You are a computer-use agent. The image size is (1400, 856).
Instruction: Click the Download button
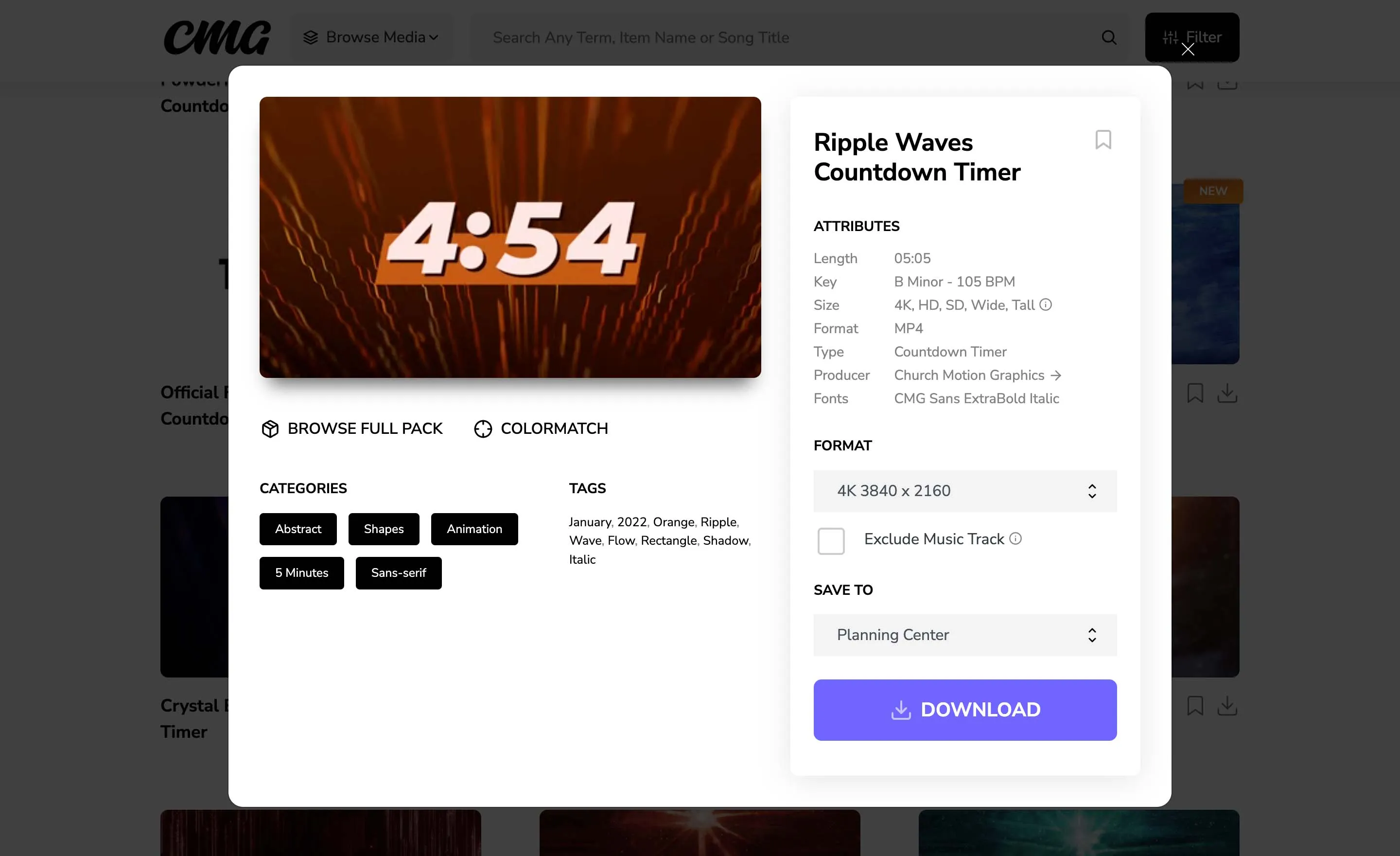[965, 709]
